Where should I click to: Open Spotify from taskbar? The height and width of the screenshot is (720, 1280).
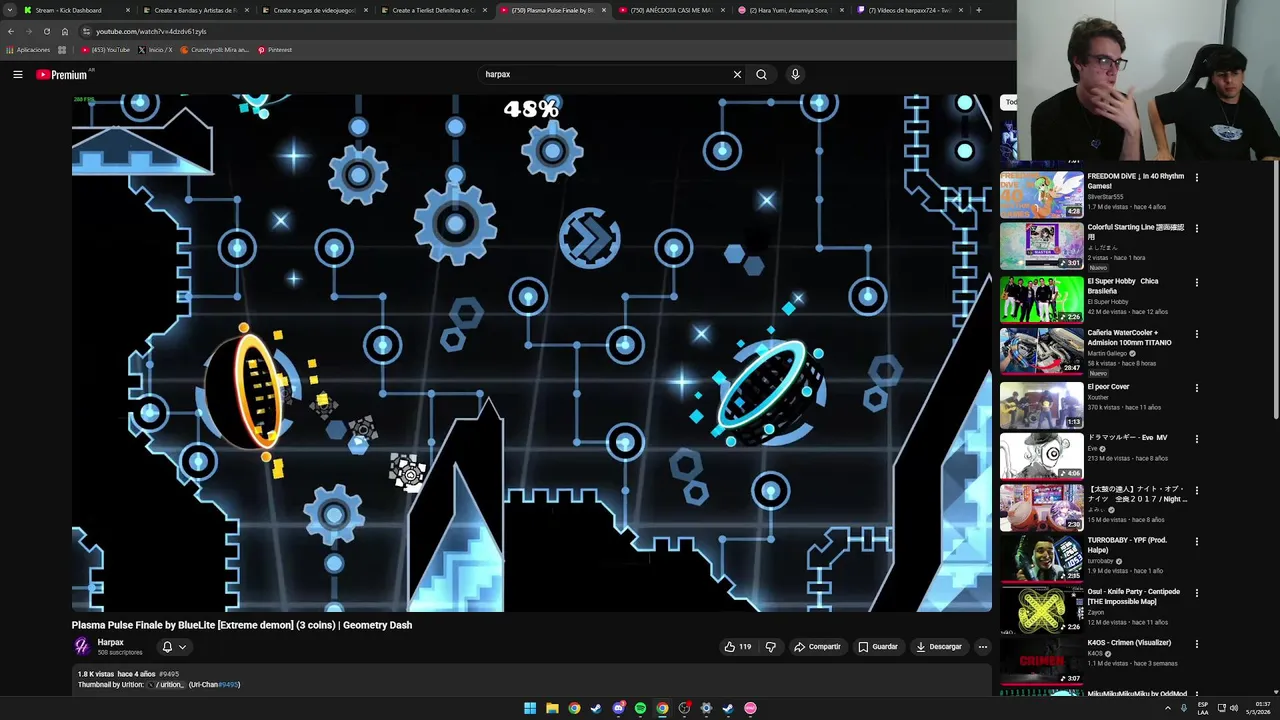point(640,708)
